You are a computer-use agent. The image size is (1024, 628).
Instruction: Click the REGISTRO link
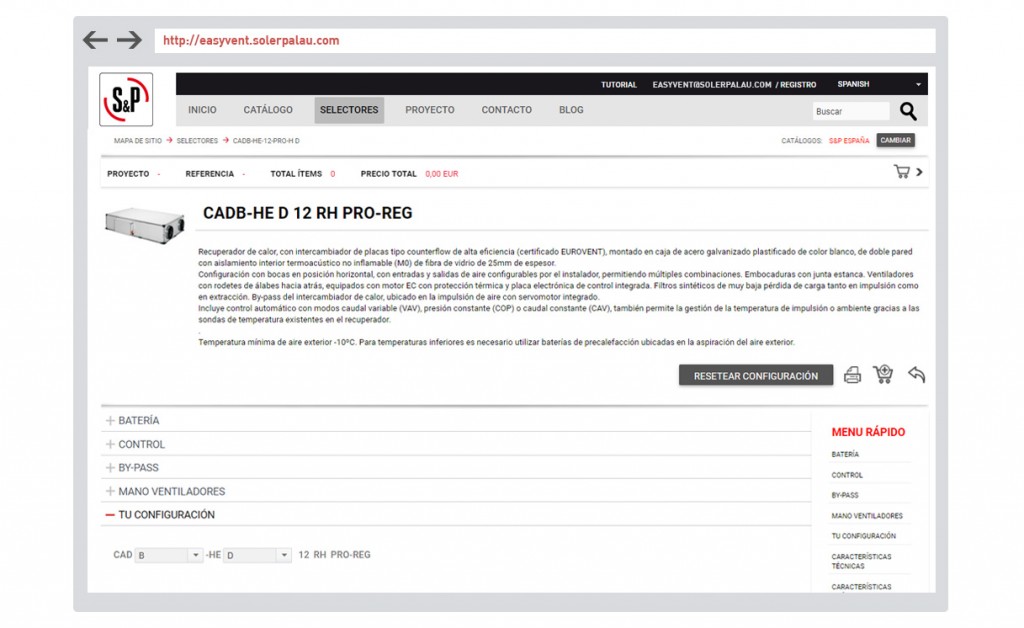coord(798,85)
